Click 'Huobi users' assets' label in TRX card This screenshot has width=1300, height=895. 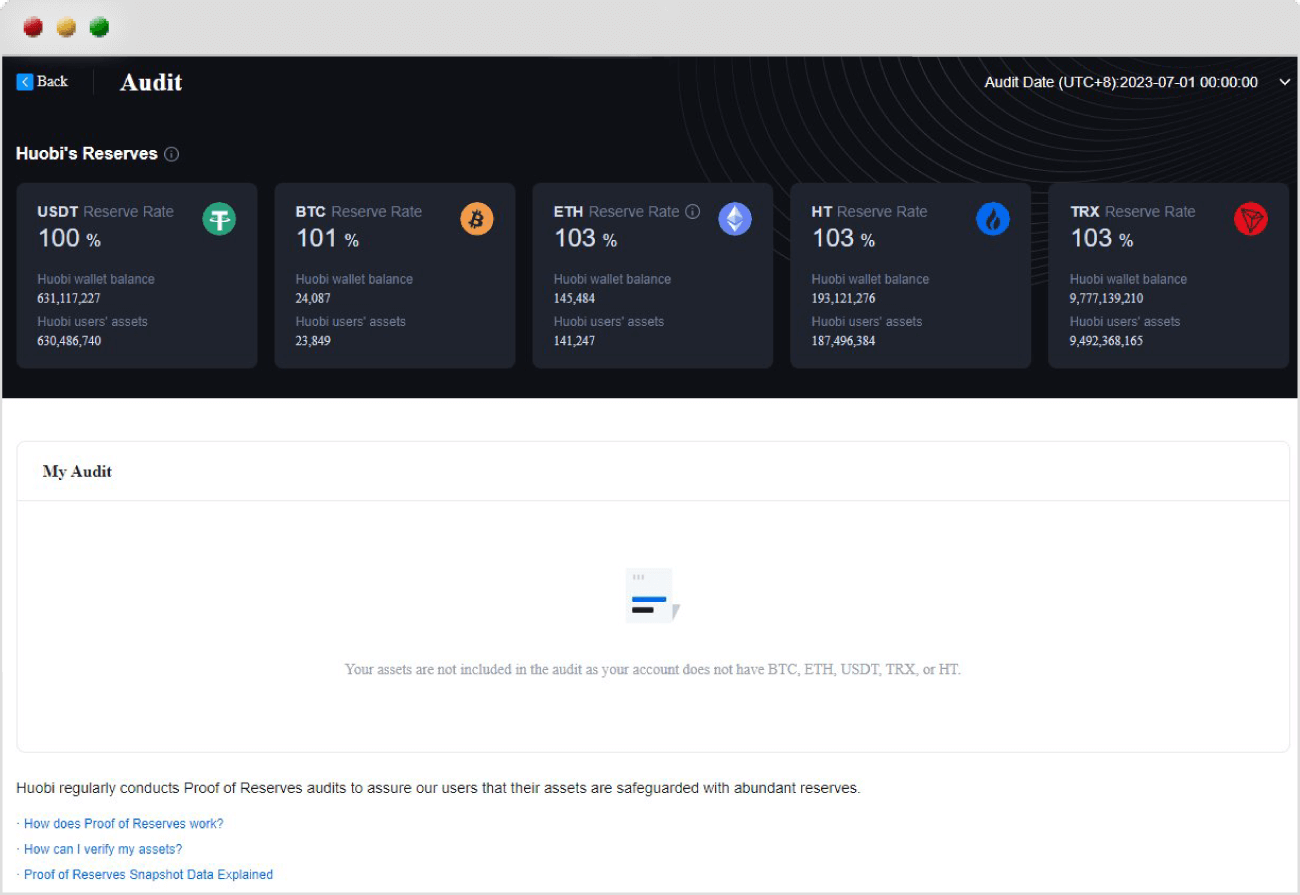click(x=1125, y=321)
